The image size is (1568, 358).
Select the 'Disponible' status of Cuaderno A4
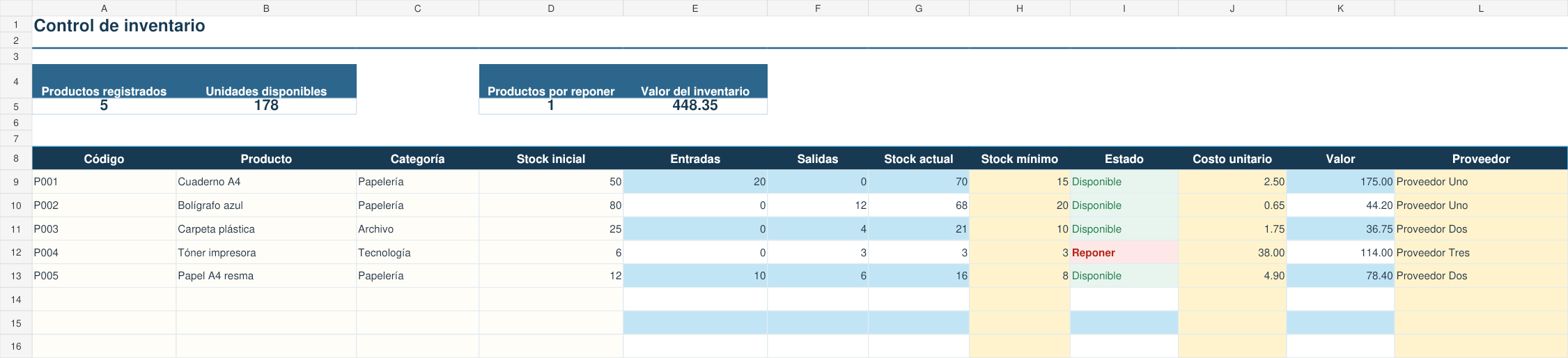[x=1124, y=182]
